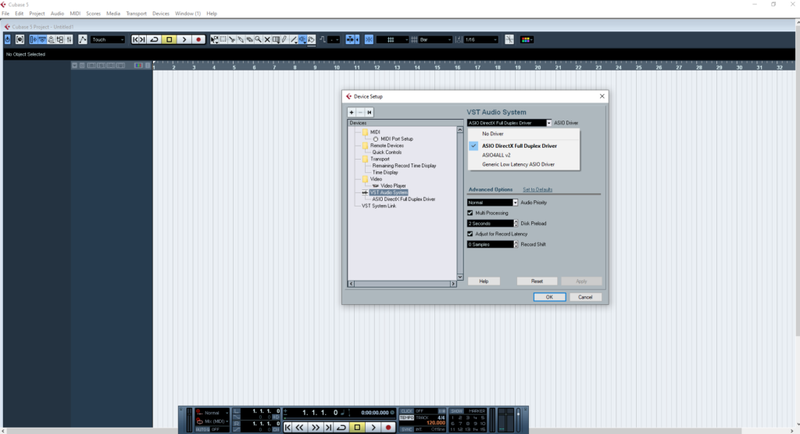Open the Project menu
Viewport: 800px width, 434px height.
click(37, 13)
